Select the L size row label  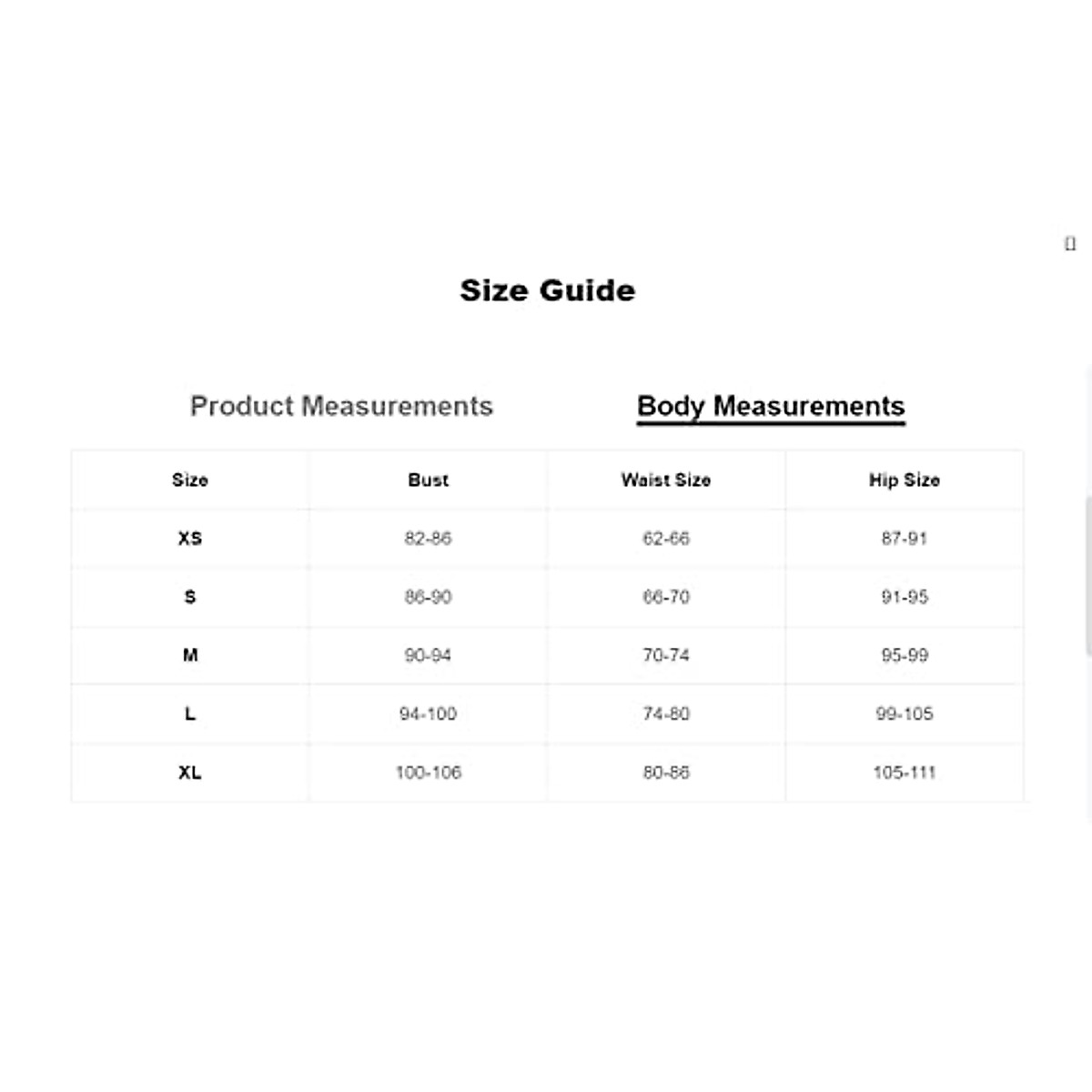190,714
